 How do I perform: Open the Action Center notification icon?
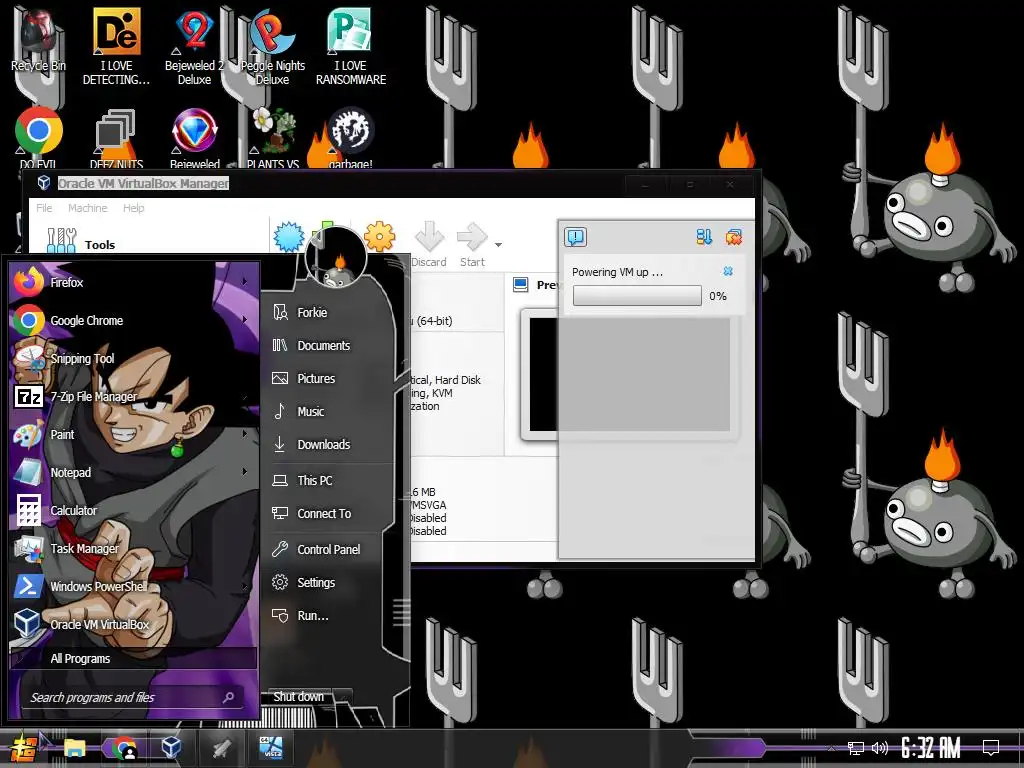pos(991,748)
